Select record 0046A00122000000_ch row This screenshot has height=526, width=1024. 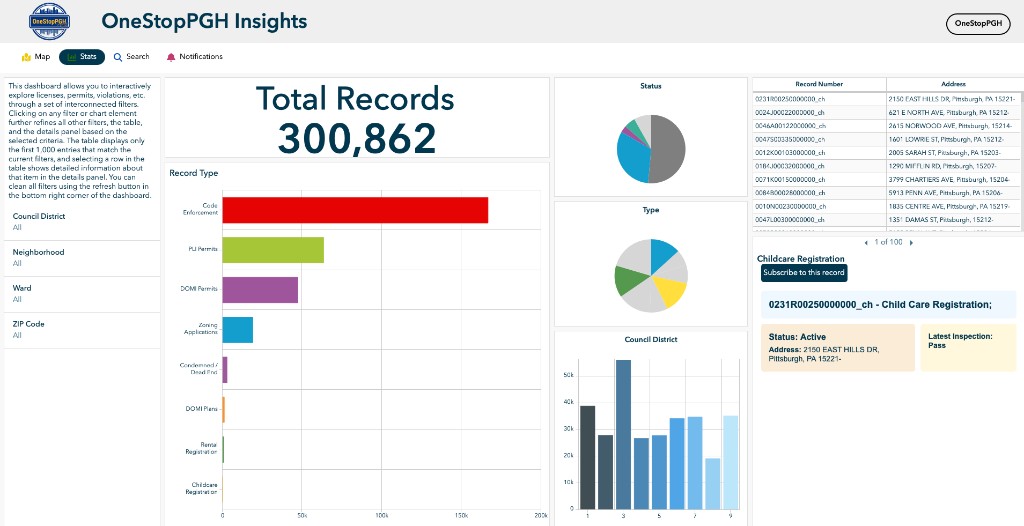coord(888,126)
